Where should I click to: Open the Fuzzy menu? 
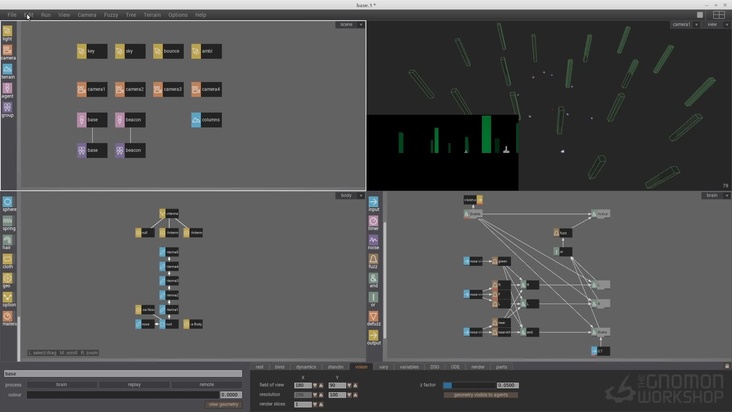click(x=111, y=15)
